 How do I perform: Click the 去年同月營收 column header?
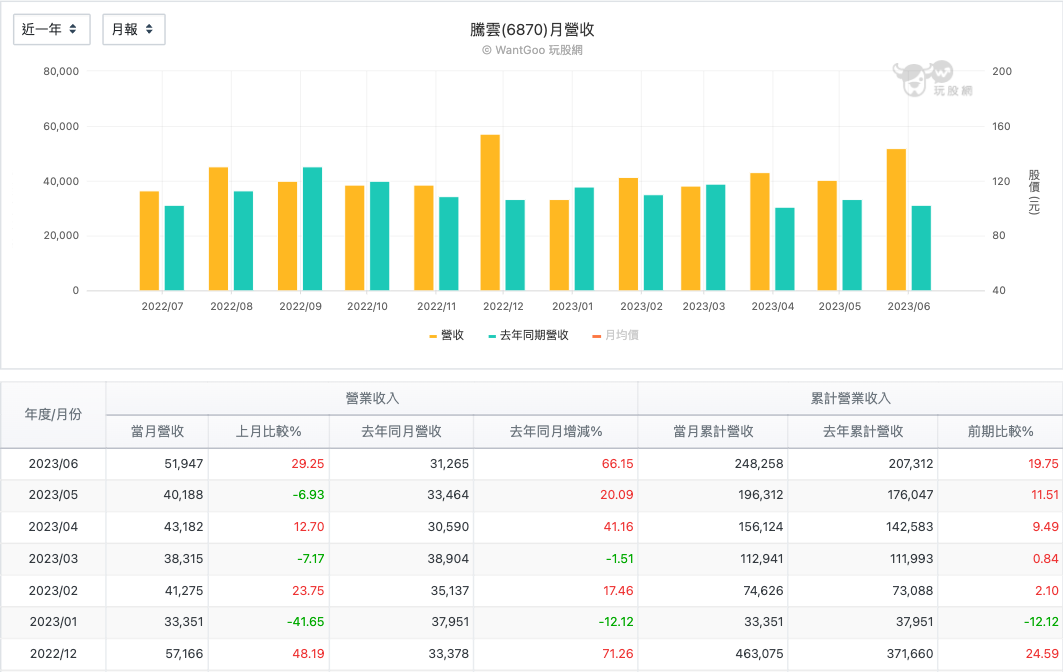[x=401, y=431]
